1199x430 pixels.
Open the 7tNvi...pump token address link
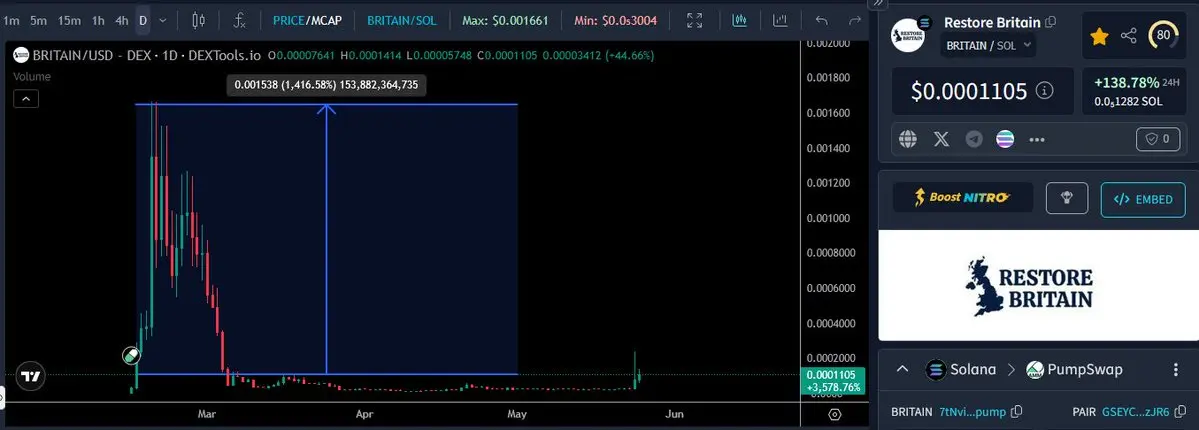pyautogui.click(x=972, y=412)
